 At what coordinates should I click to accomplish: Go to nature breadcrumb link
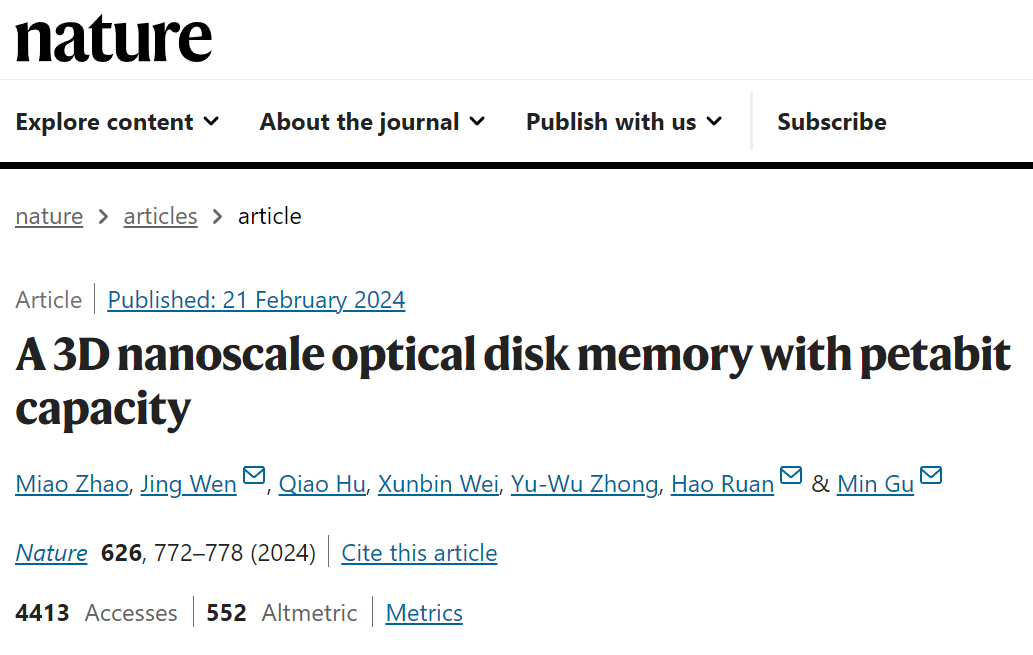[x=49, y=216]
